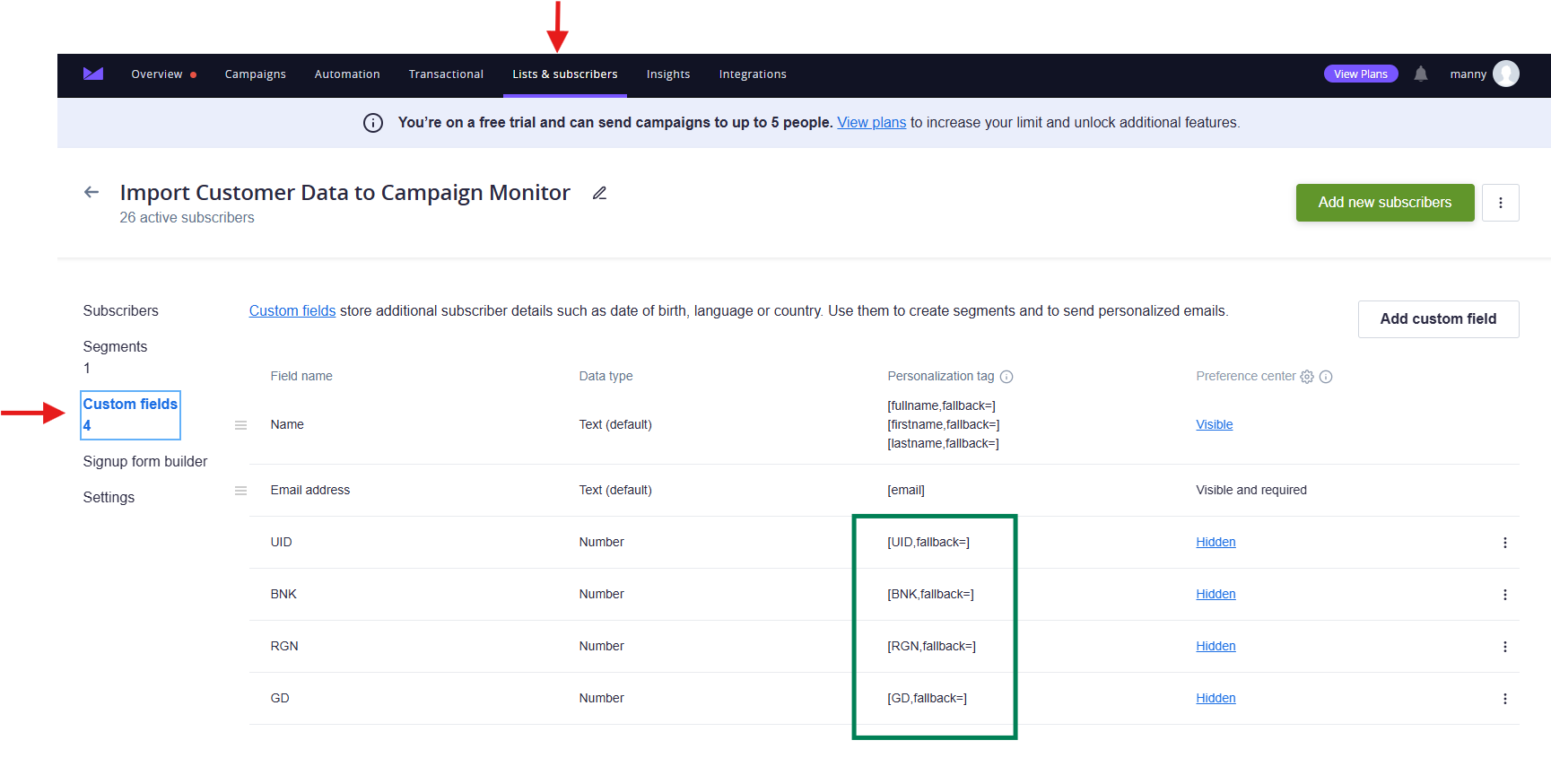Viewport: 1551px width, 784px height.
Task: Click the list title heading
Action: pos(345,193)
